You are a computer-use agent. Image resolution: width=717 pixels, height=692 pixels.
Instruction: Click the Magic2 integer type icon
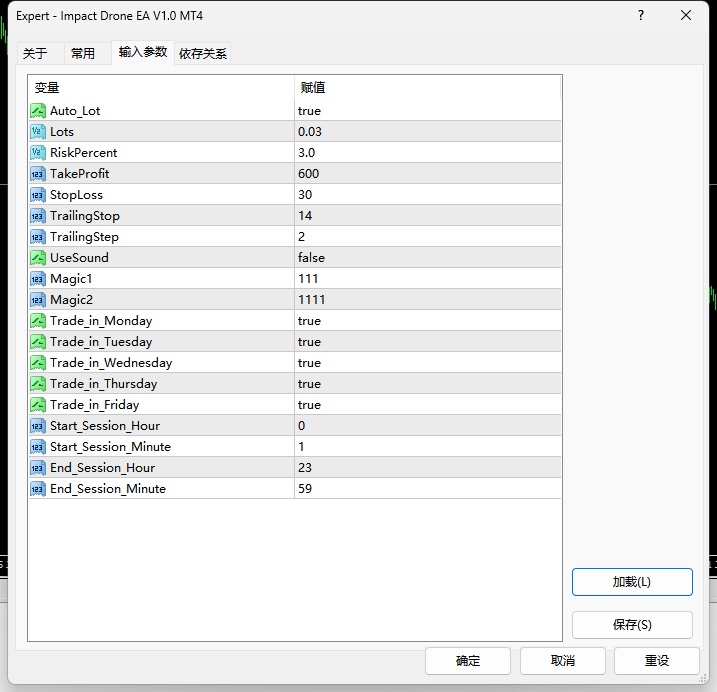38,300
